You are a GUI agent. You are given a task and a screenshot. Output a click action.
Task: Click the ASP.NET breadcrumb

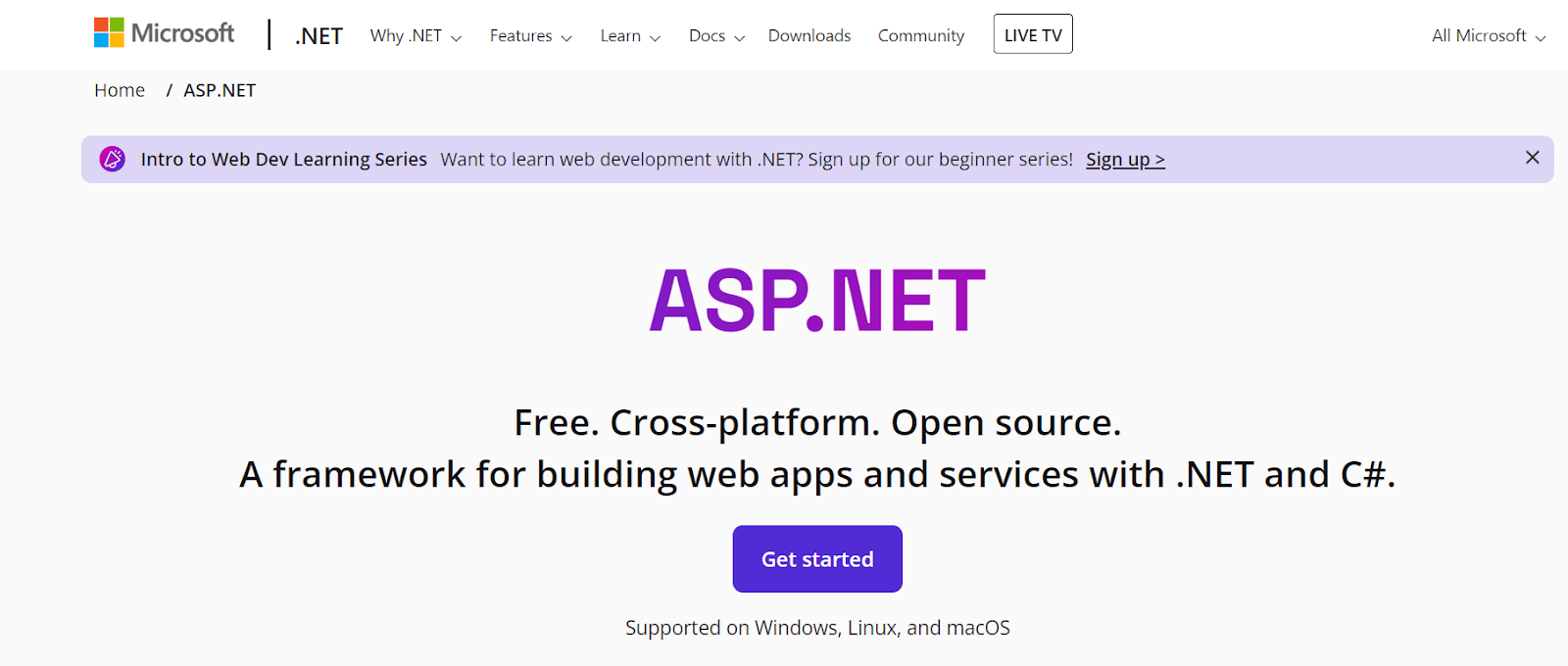(220, 90)
